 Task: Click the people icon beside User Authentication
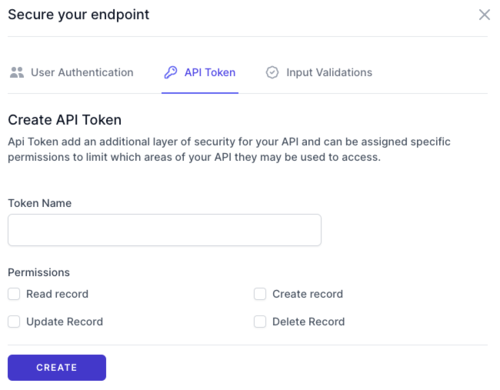(17, 72)
